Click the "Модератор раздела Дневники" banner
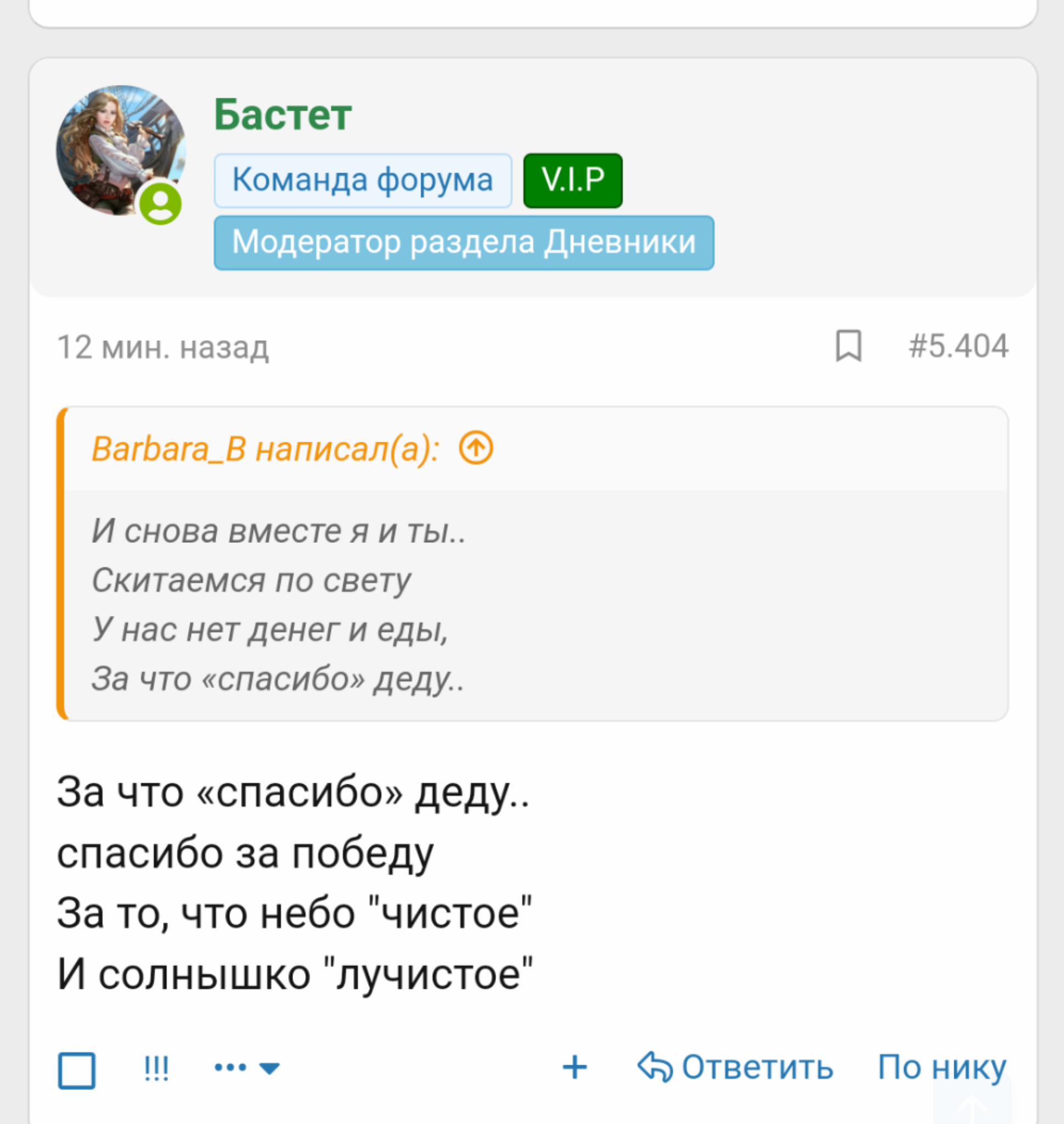The width and height of the screenshot is (1064, 1124). 463,243
